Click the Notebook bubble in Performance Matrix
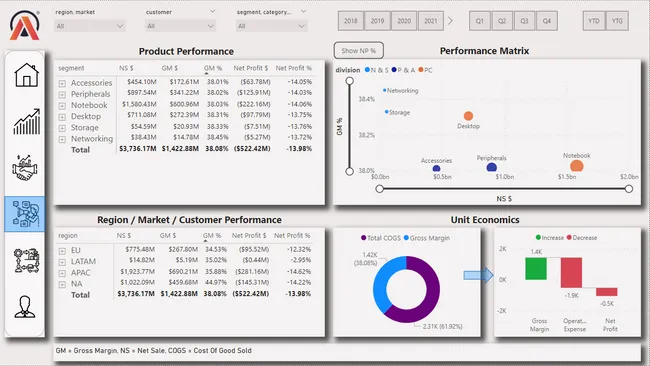Viewport: 650px width, 366px height. (x=577, y=166)
